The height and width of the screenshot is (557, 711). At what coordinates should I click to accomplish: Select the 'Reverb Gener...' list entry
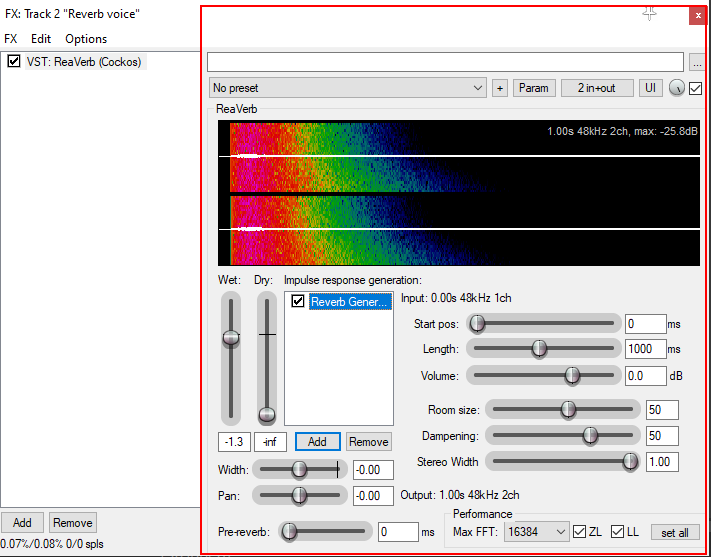click(351, 302)
